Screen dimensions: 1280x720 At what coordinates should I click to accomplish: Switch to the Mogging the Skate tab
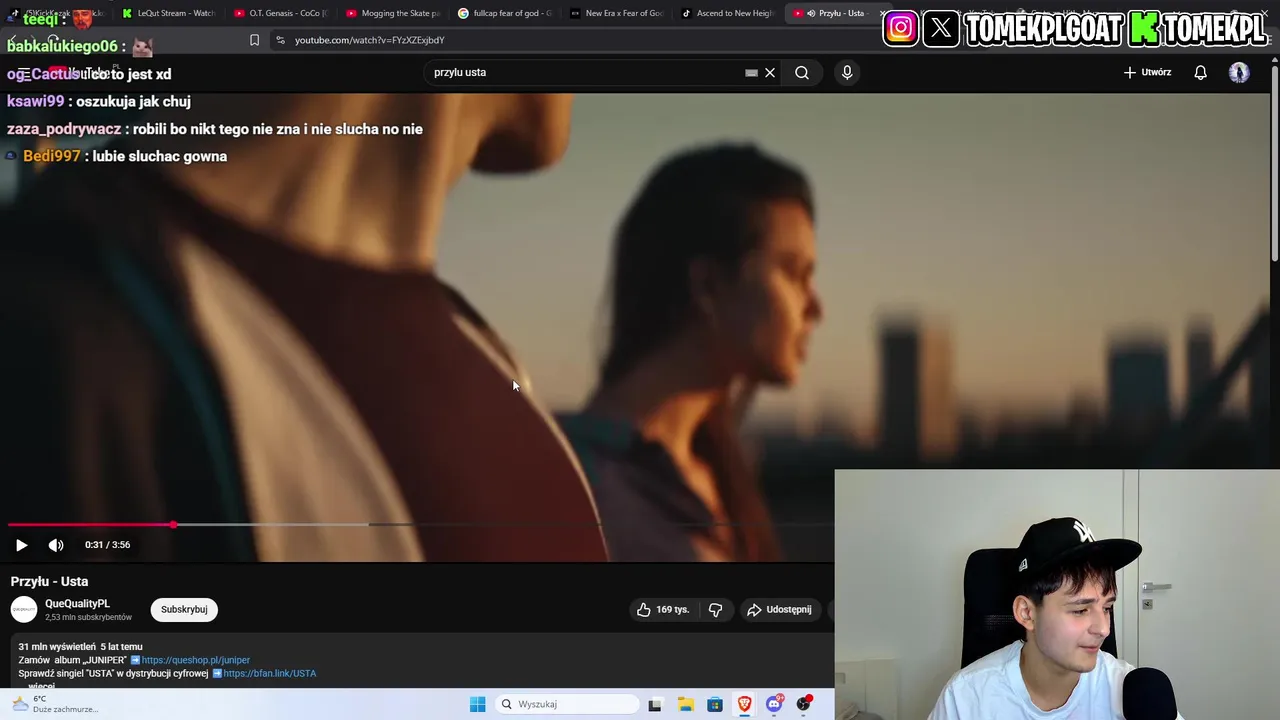click(393, 13)
